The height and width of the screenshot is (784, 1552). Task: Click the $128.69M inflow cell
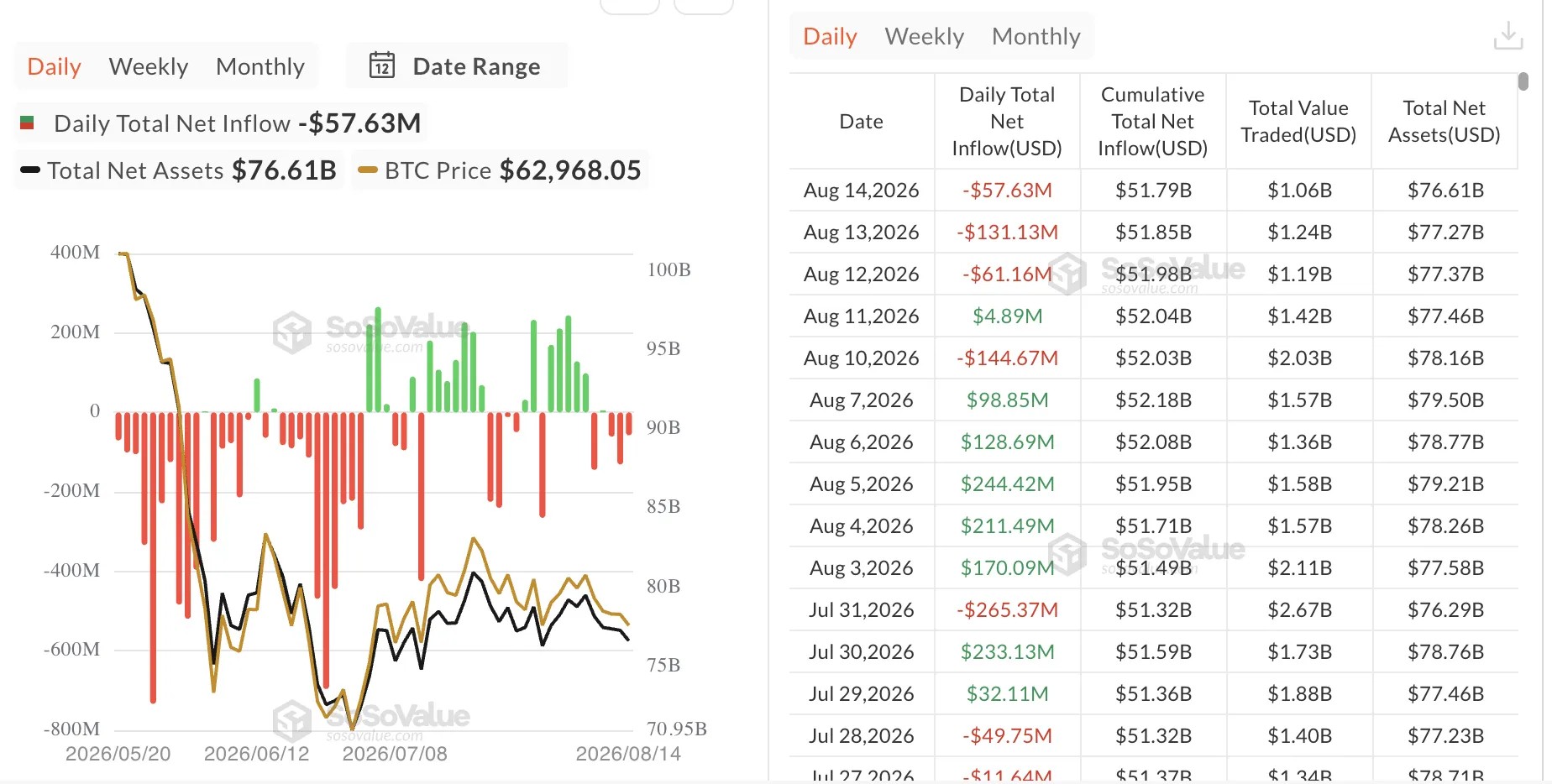click(1007, 442)
